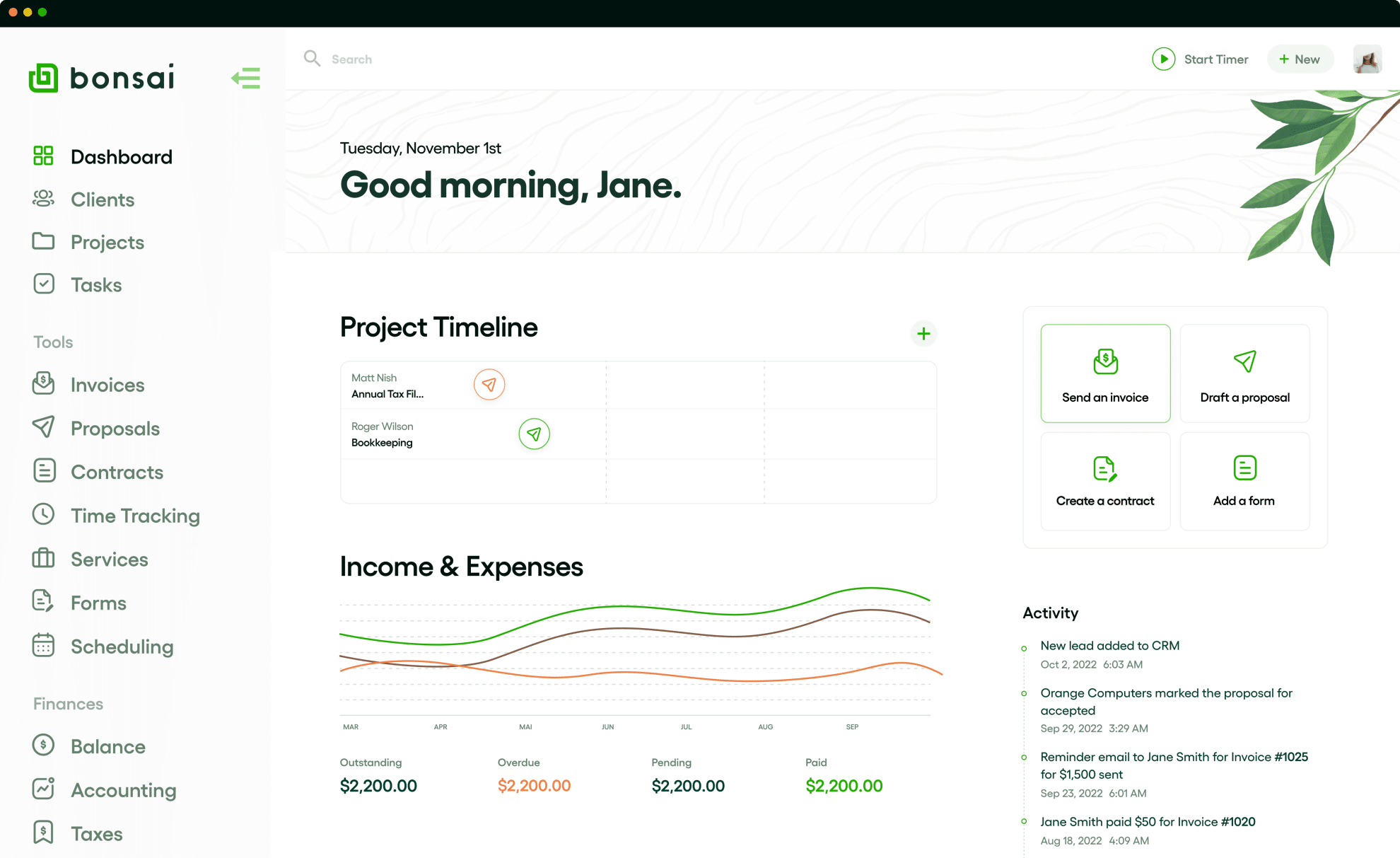Click the Invoices icon in sidebar
This screenshot has width=1400, height=858.
(x=42, y=384)
